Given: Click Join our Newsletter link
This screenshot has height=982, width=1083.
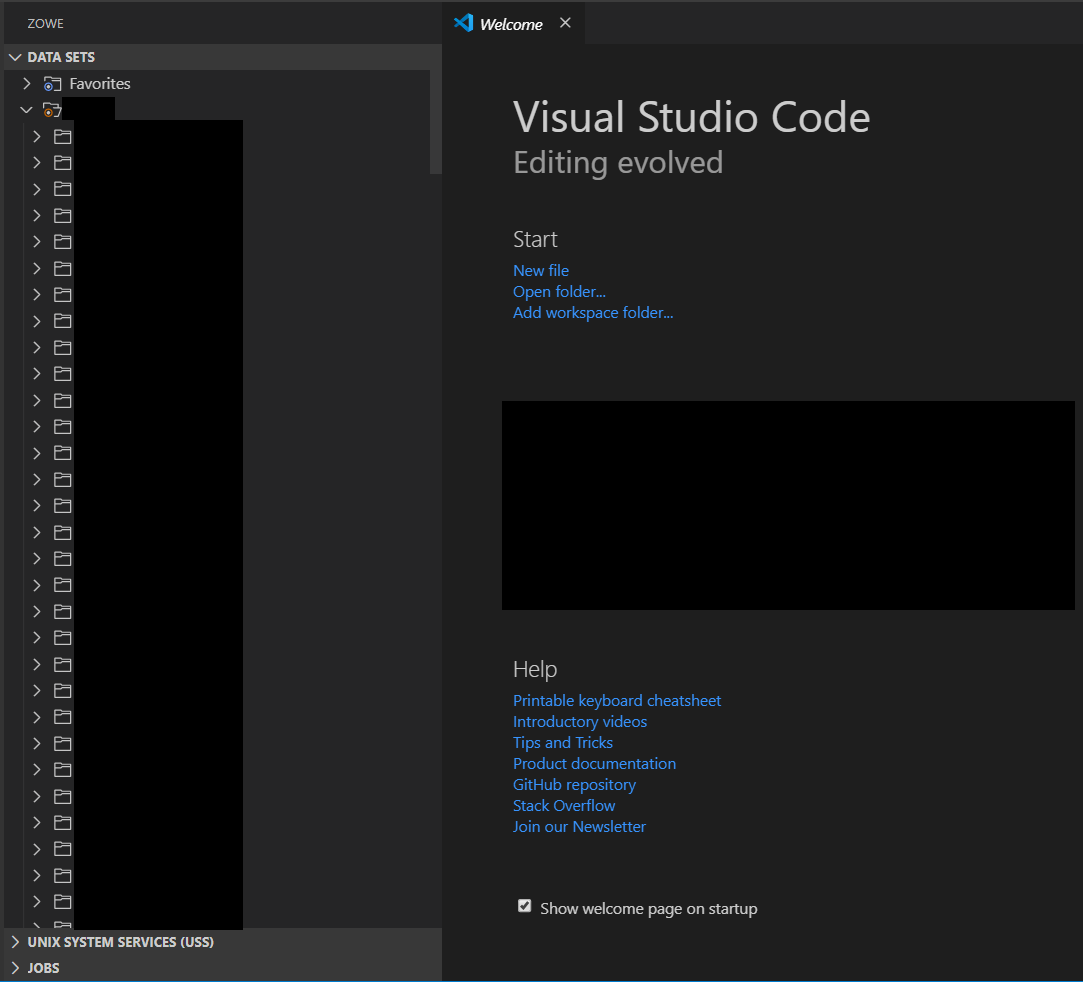Looking at the screenshot, I should (x=579, y=827).
